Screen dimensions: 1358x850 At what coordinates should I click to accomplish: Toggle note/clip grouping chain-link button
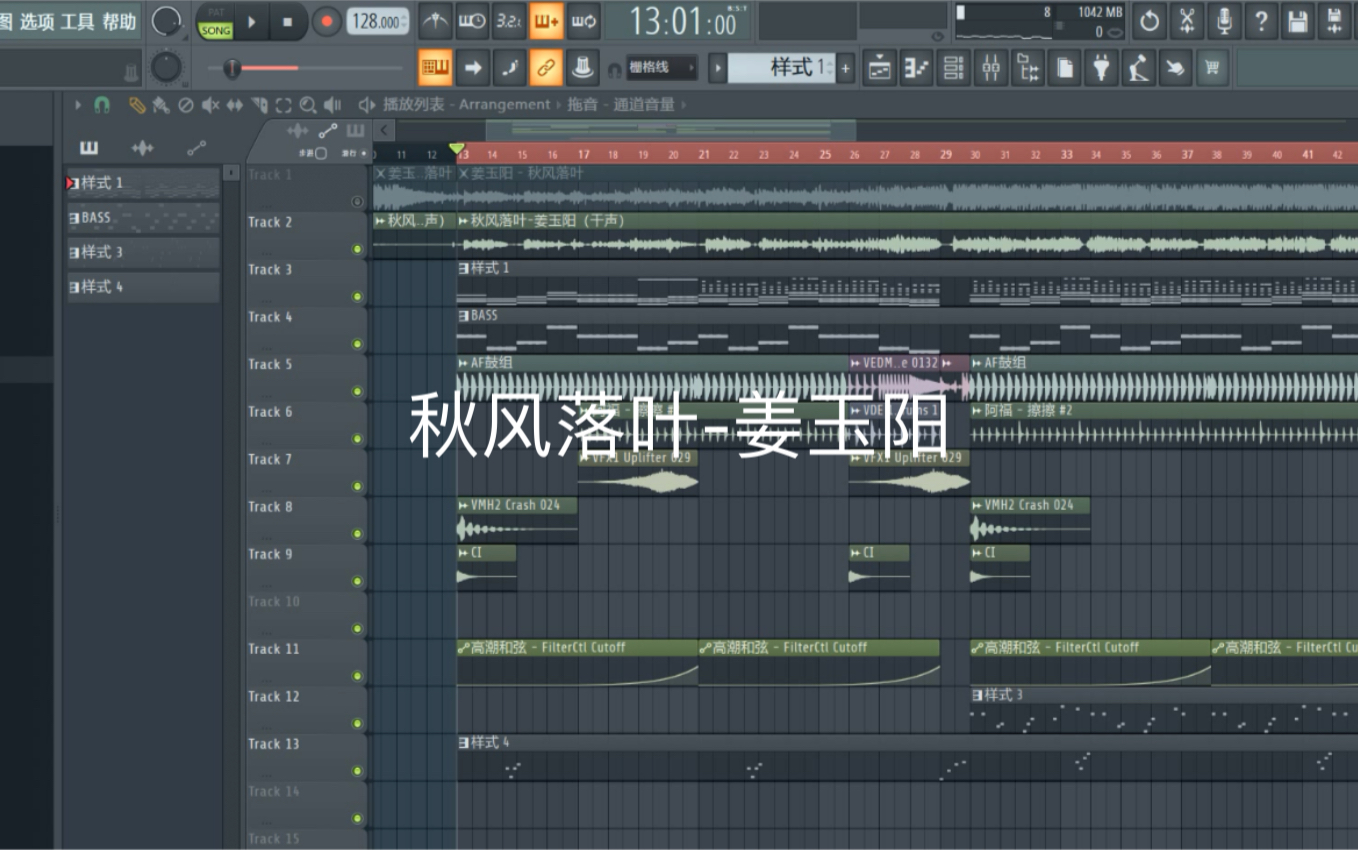coord(546,67)
